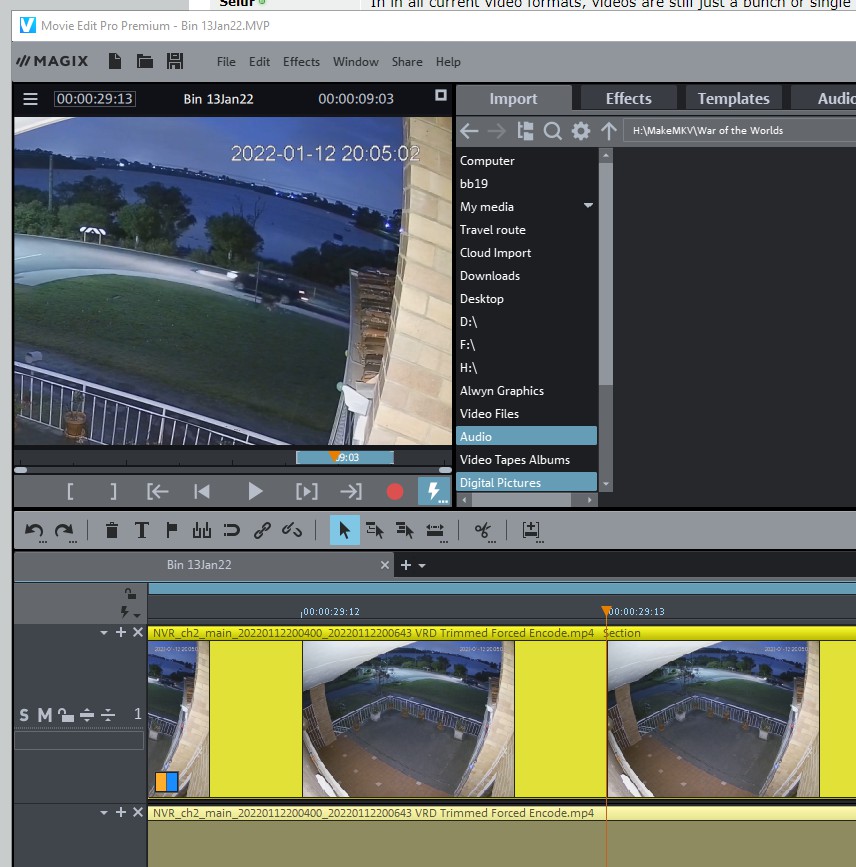Screen dimensions: 856x867
Task: Open the preview monitor hamburger menu
Action: pos(30,99)
